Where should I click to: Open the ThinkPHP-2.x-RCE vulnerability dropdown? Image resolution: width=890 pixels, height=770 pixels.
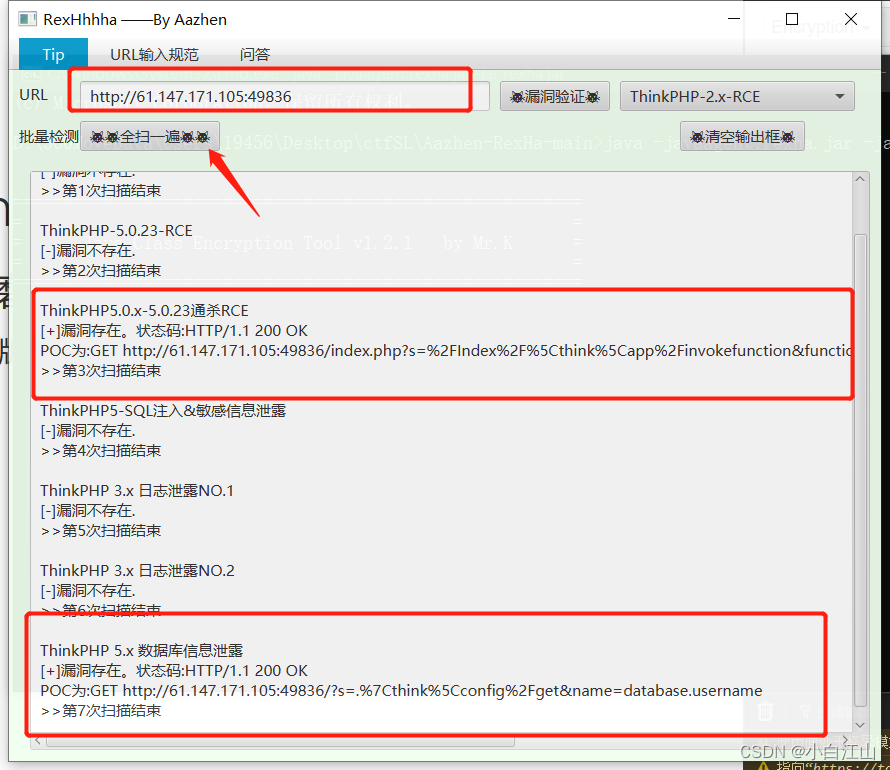coord(737,96)
